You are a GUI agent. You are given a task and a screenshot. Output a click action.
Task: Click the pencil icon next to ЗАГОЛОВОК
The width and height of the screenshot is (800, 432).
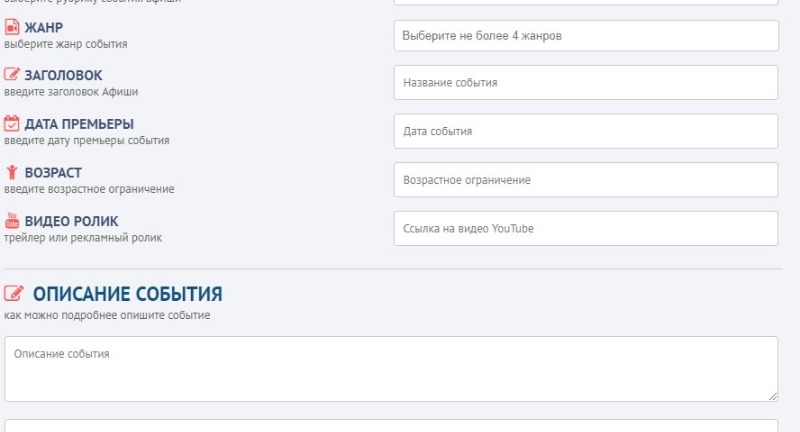pyautogui.click(x=12, y=75)
